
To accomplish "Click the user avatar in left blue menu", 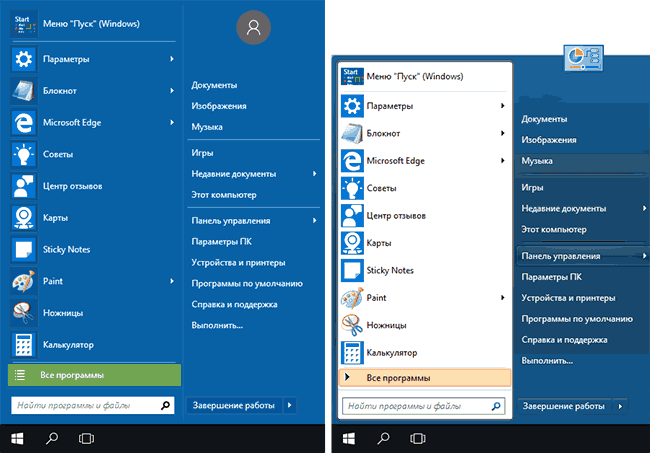I will point(253,28).
